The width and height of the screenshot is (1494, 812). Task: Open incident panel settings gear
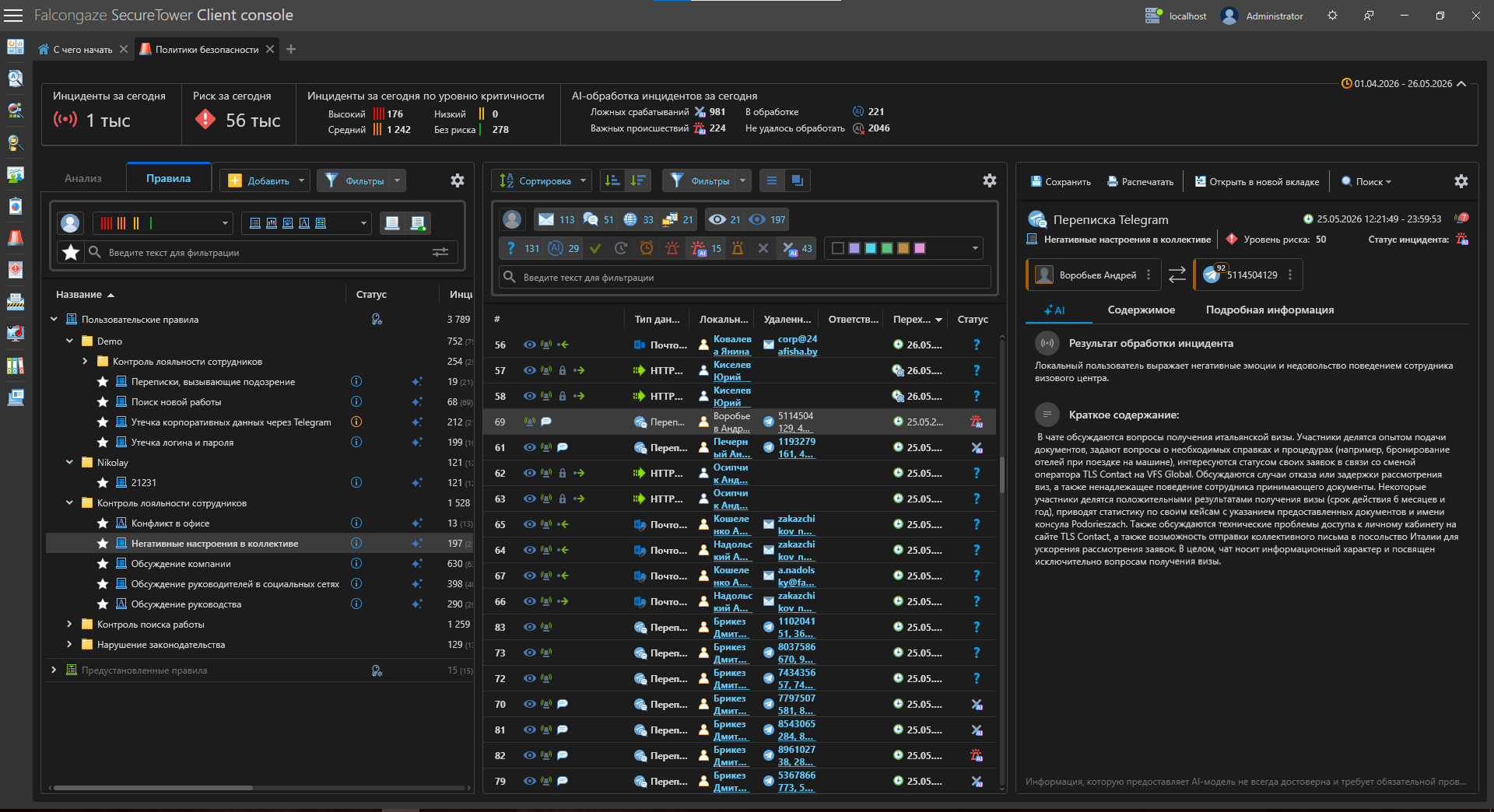click(x=989, y=180)
